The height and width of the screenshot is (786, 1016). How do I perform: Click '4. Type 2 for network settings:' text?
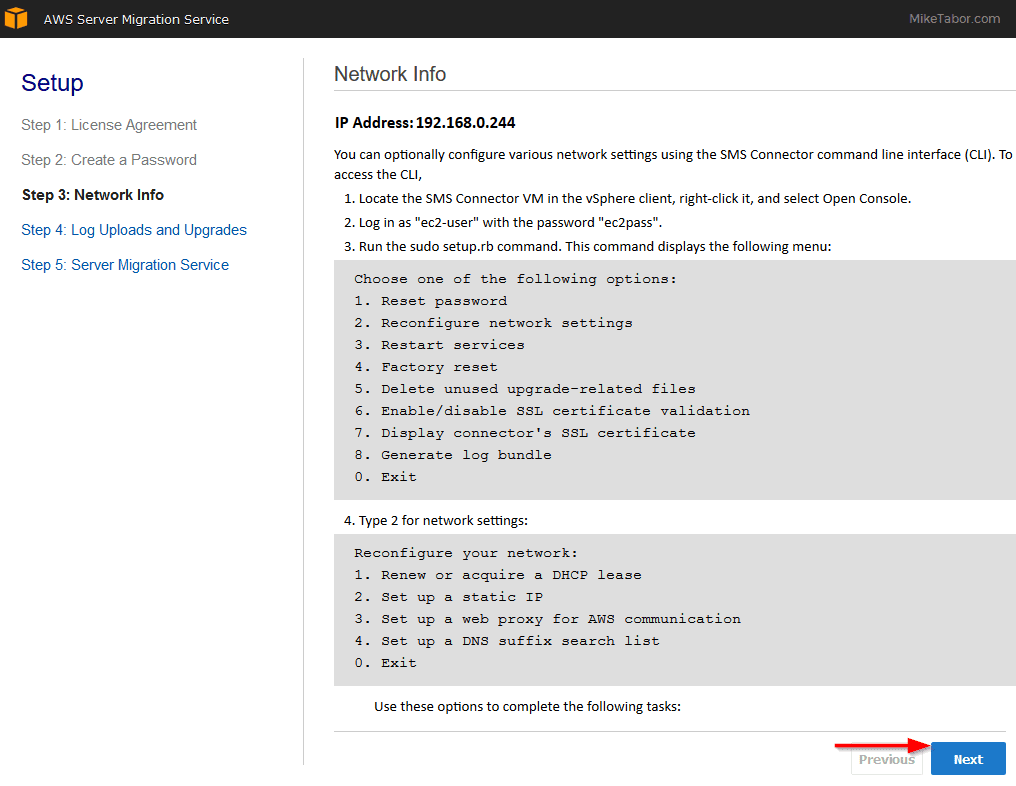point(435,520)
